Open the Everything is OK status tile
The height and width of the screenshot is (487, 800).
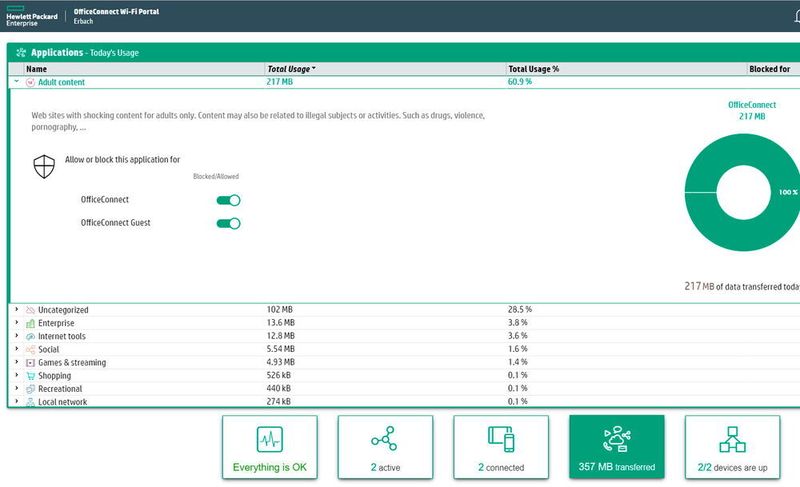270,448
